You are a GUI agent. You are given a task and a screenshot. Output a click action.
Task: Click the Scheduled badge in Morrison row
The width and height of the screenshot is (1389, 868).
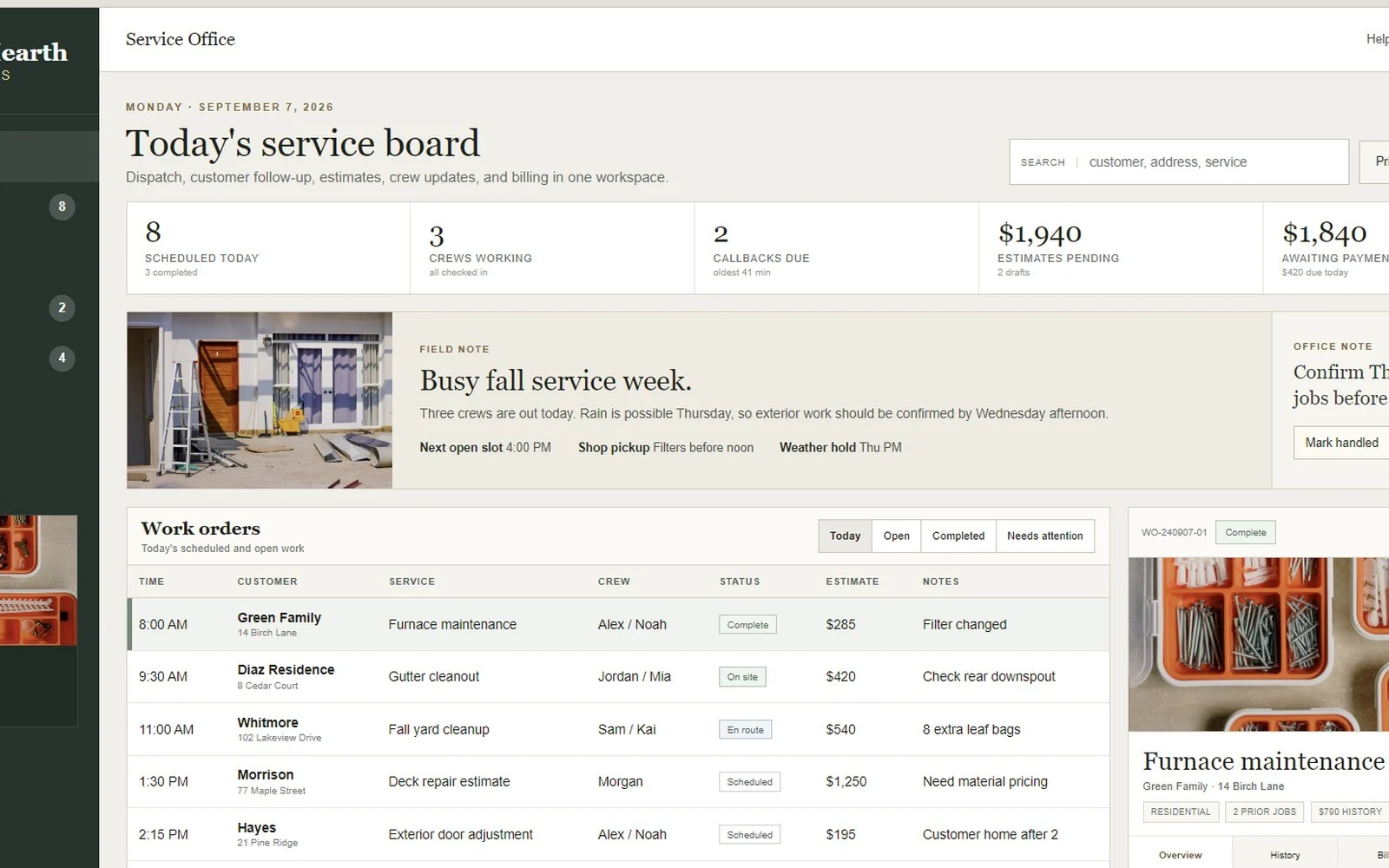coord(749,782)
